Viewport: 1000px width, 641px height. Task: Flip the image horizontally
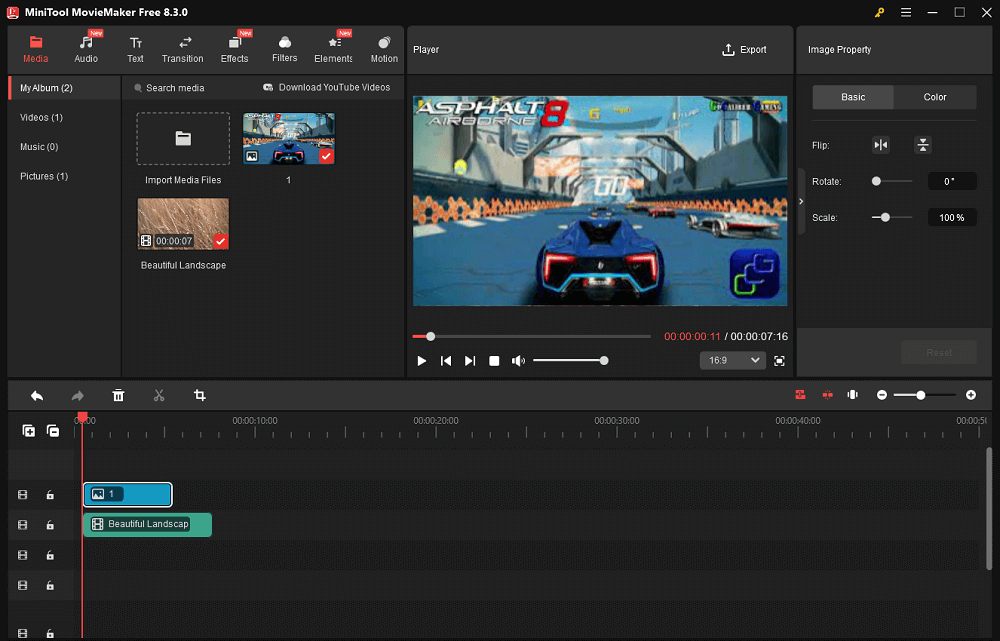point(881,145)
